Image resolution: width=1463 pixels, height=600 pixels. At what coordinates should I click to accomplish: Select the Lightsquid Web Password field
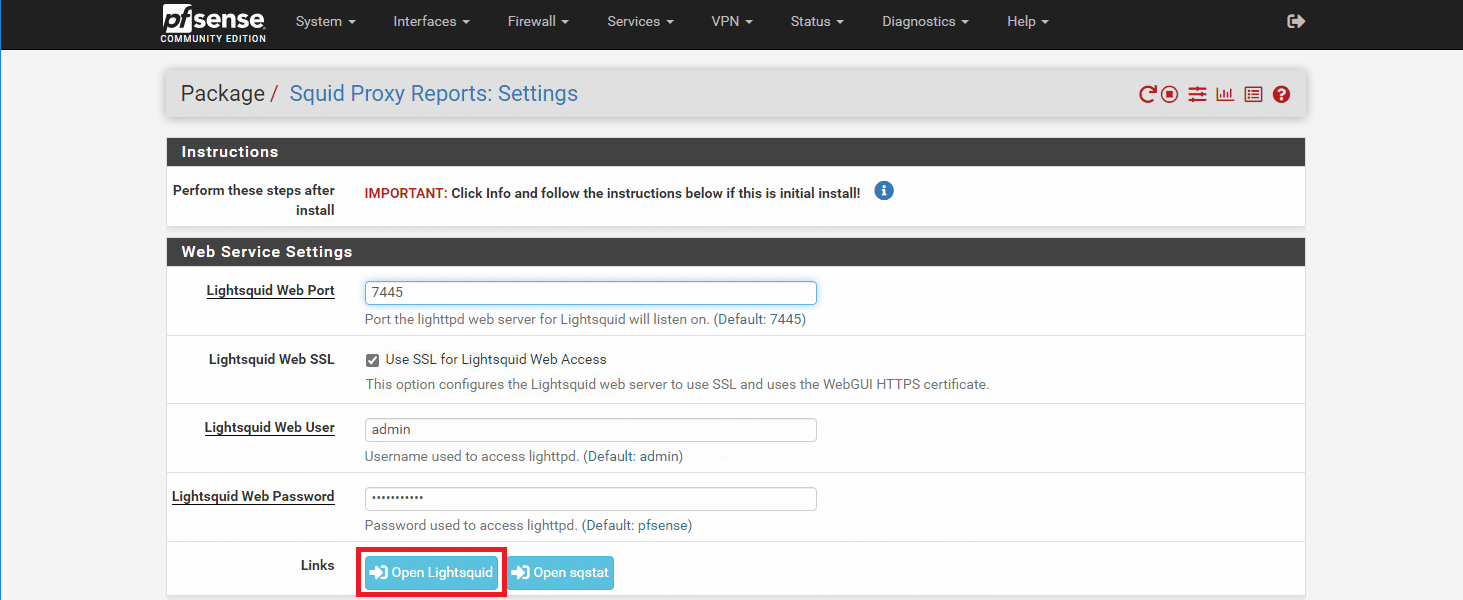click(x=591, y=499)
